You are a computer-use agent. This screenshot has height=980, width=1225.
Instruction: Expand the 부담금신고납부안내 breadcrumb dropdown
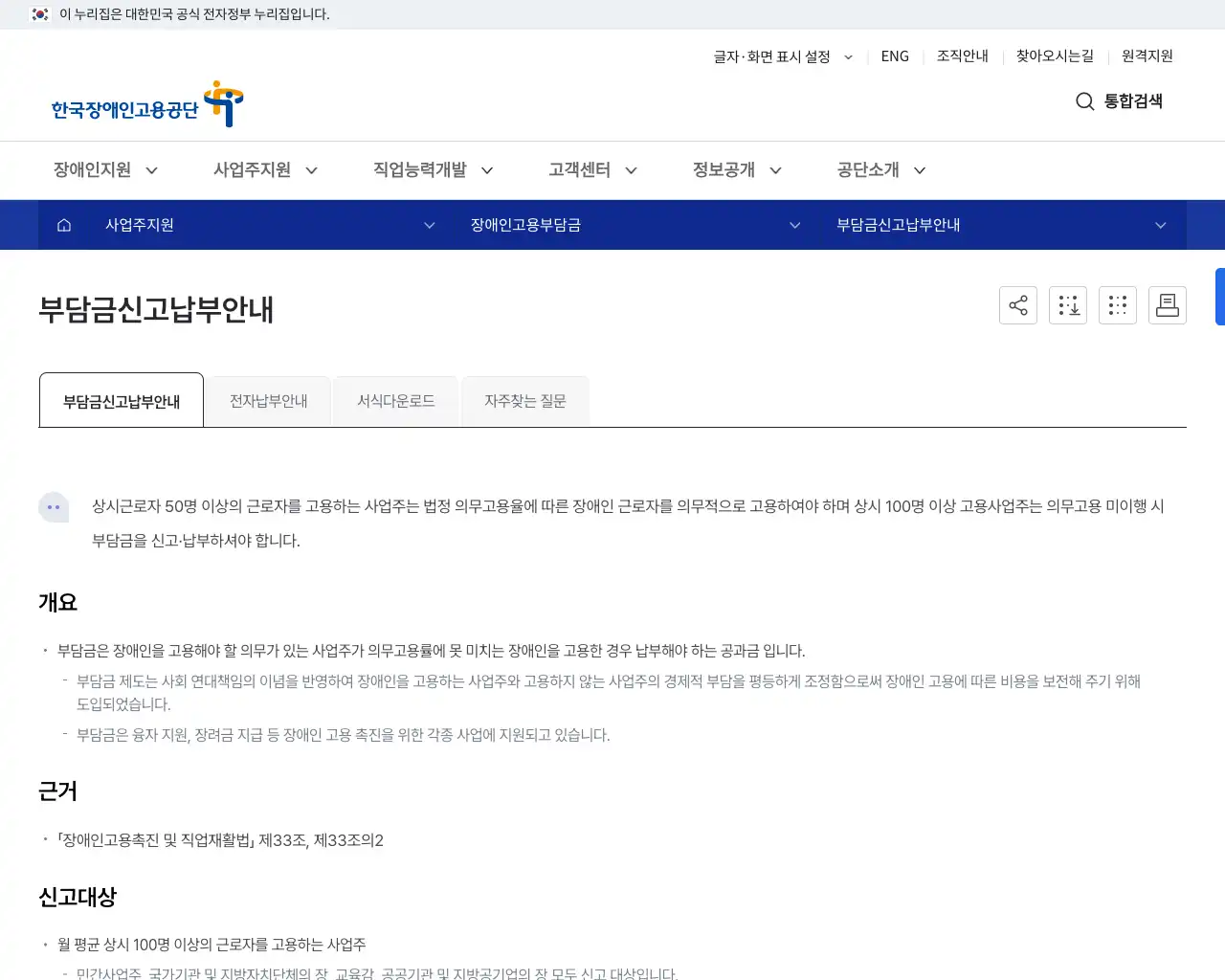tap(1160, 225)
